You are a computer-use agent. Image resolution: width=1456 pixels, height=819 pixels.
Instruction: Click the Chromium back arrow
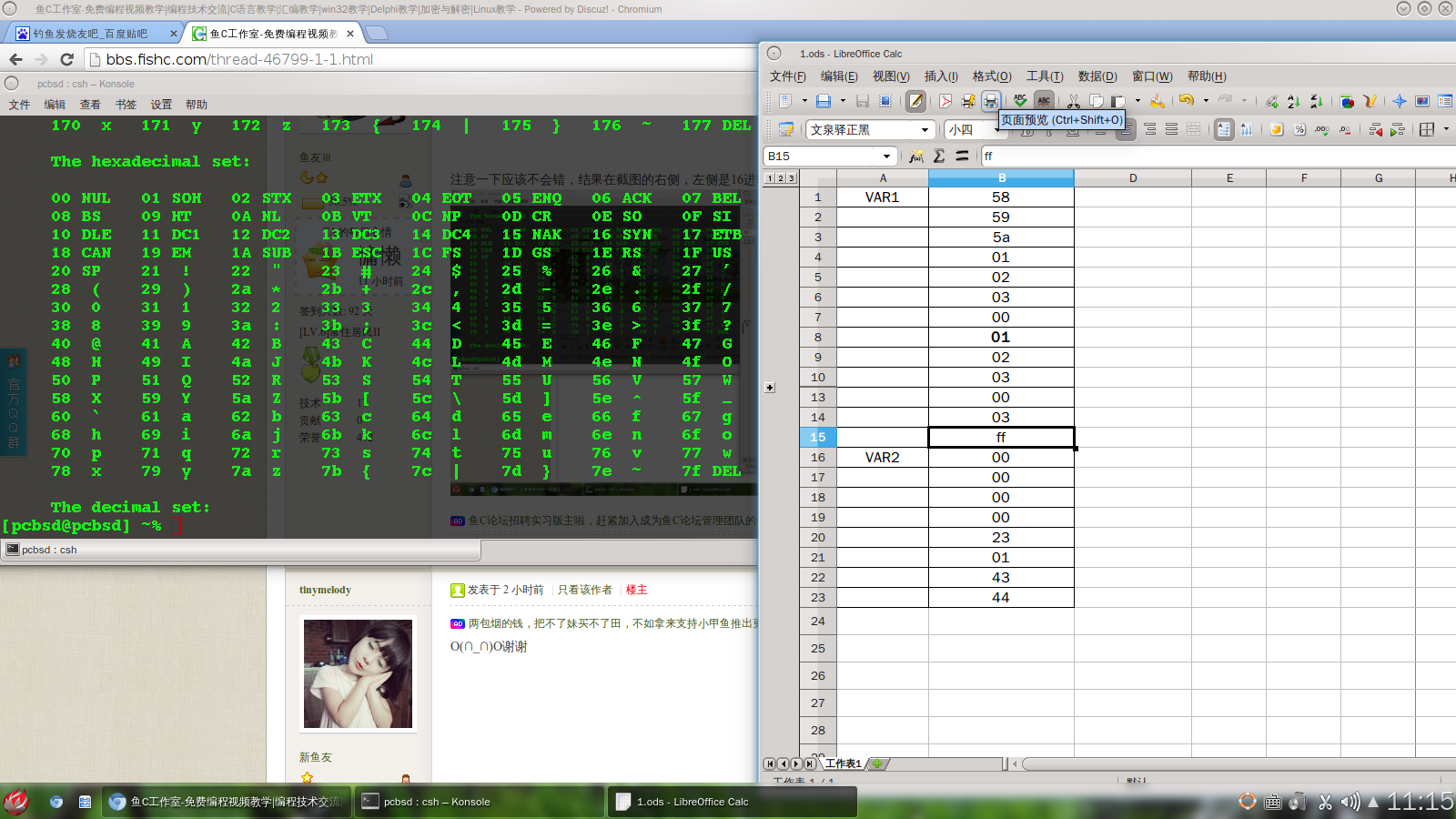[15, 59]
